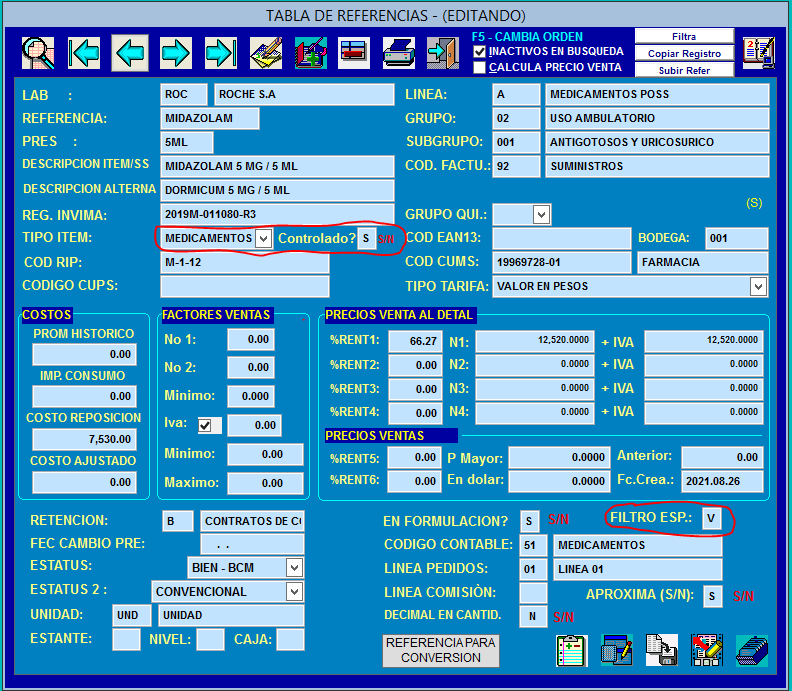Click the DECIMAL EN CANTID. field
This screenshot has height=691, width=792.
(533, 616)
